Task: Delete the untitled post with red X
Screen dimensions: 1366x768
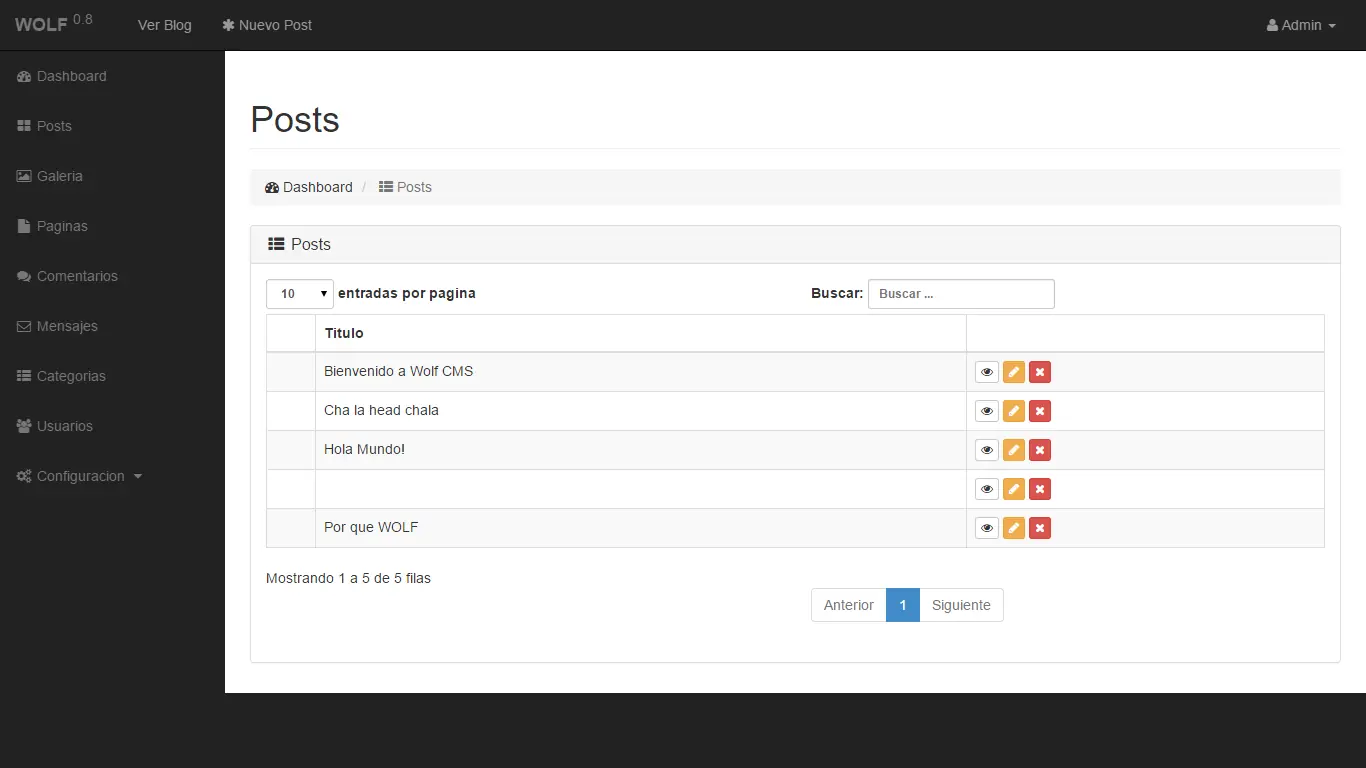Action: [x=1040, y=489]
